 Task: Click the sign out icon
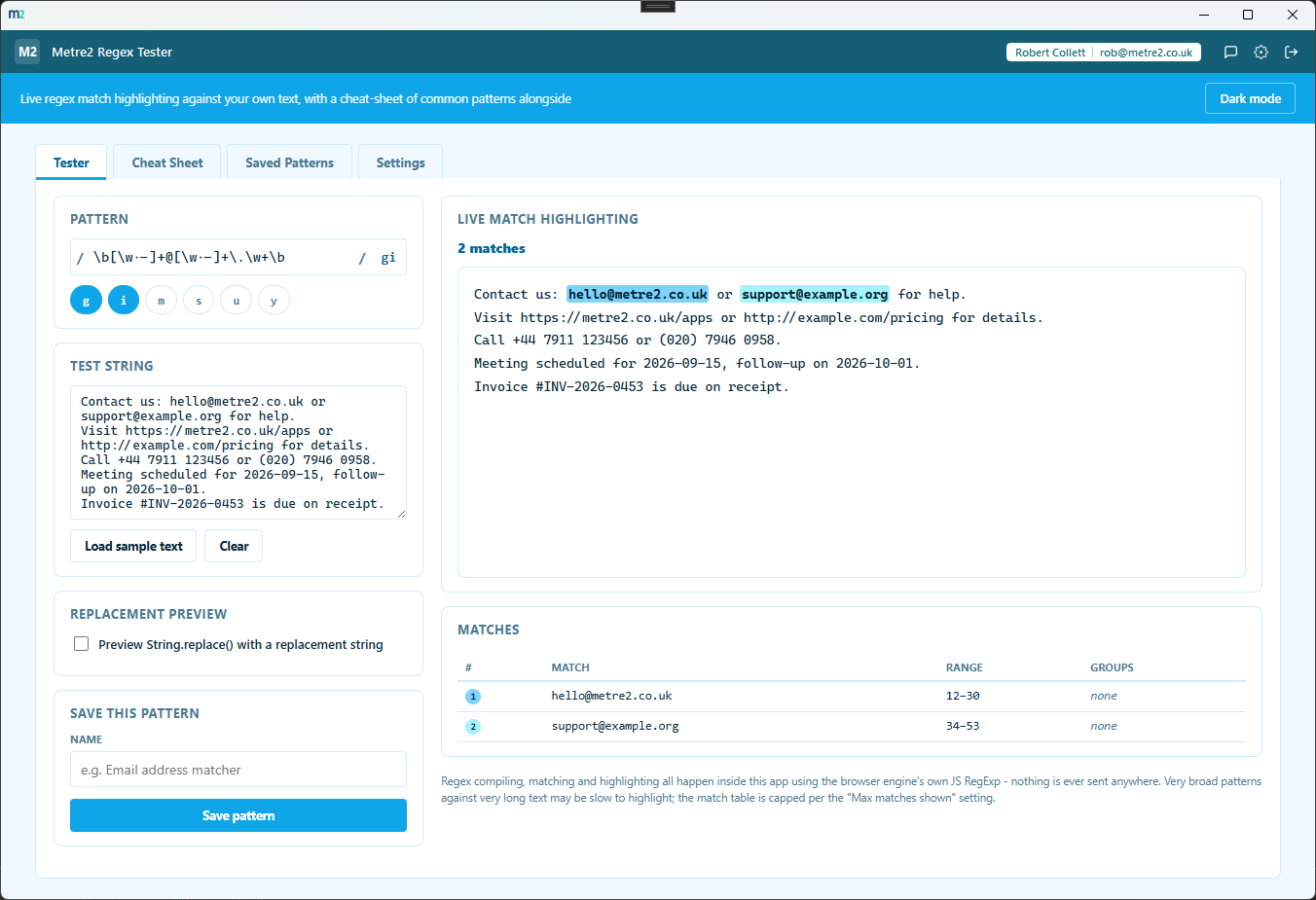(x=1291, y=53)
